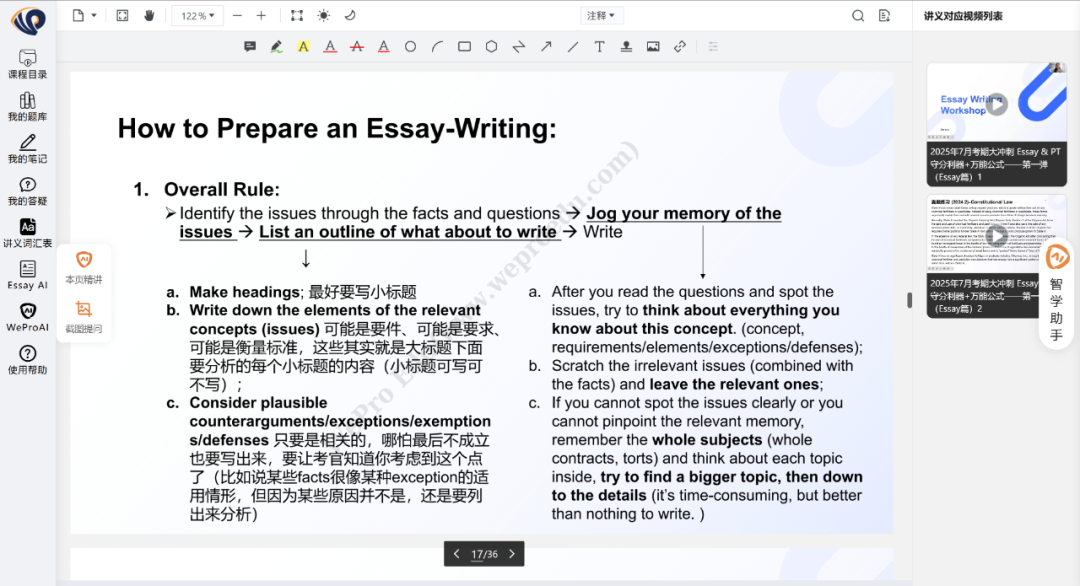Insert an image annotation

pyautogui.click(x=653, y=47)
